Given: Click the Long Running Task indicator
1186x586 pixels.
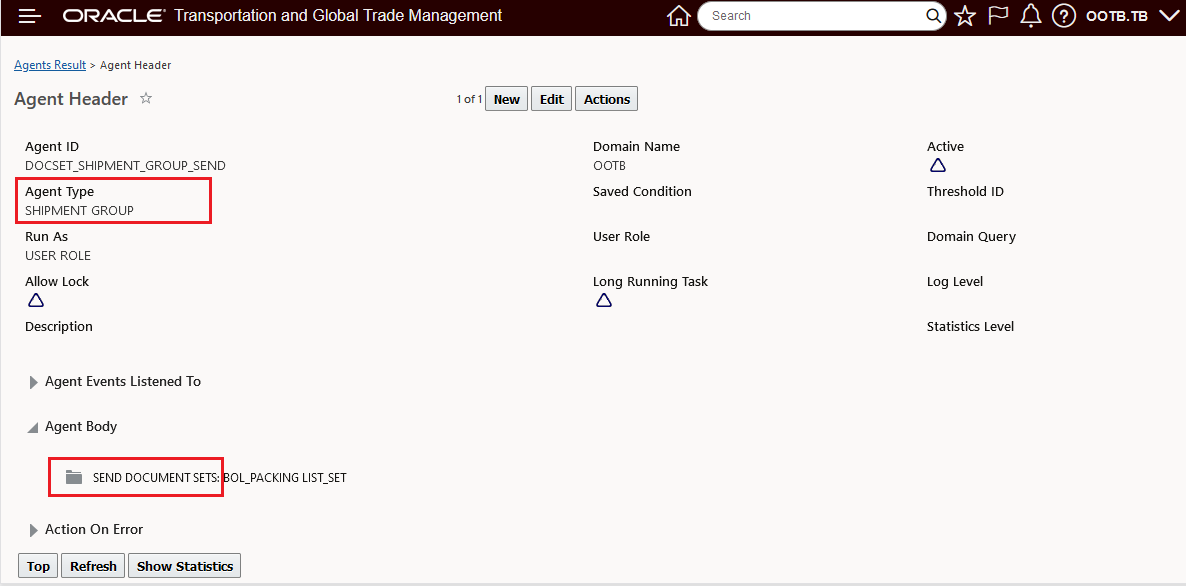Looking at the screenshot, I should point(604,300).
